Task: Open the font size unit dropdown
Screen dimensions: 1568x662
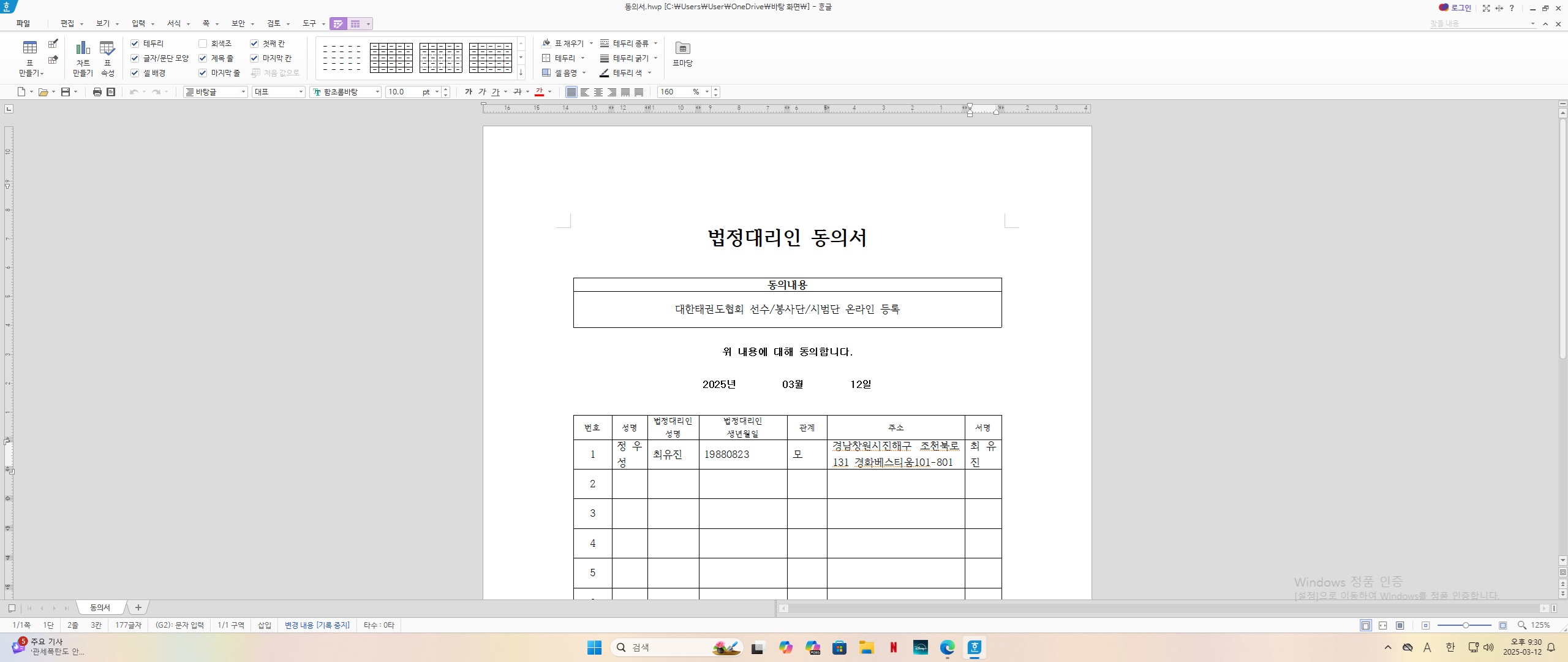Action: pyautogui.click(x=437, y=92)
